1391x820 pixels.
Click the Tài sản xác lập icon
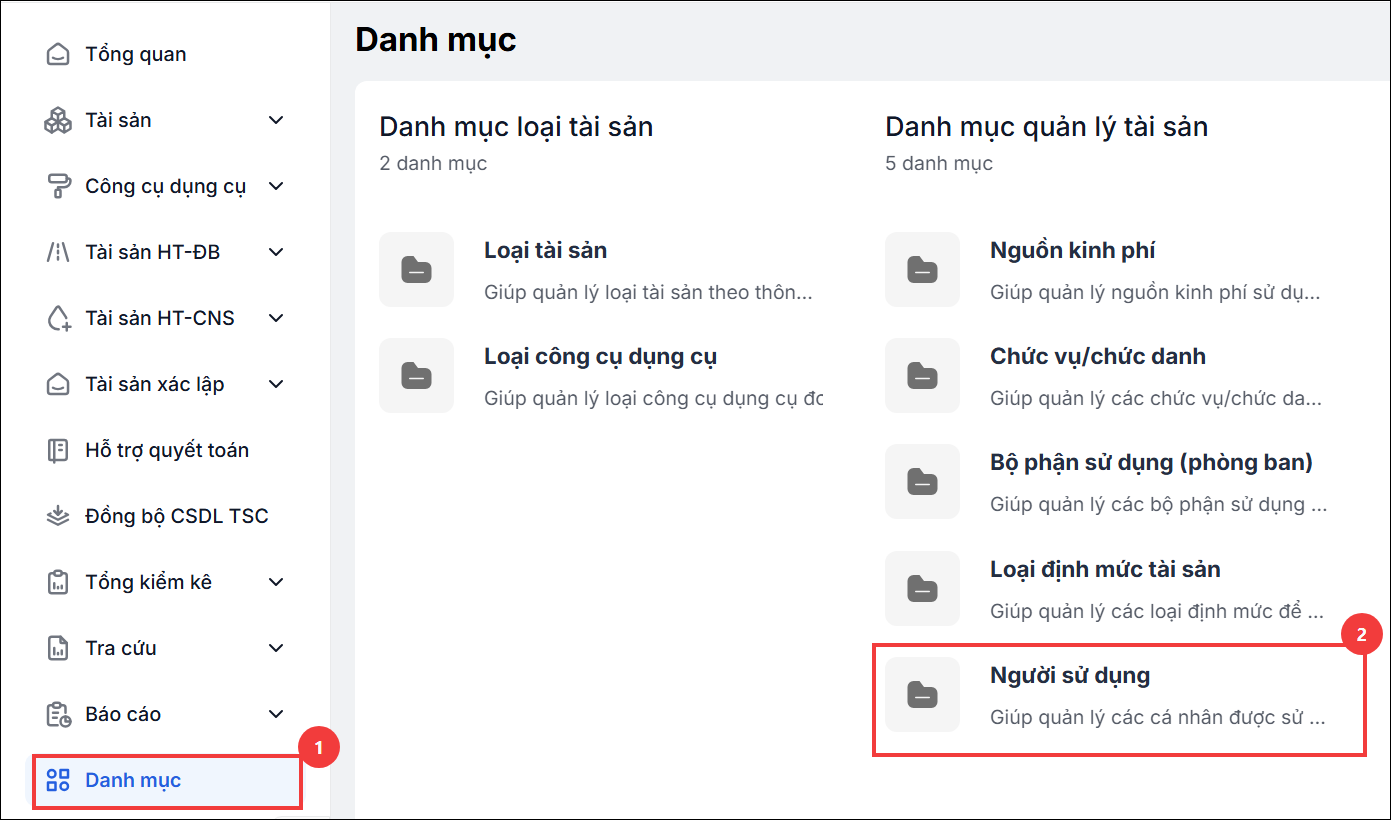58,384
